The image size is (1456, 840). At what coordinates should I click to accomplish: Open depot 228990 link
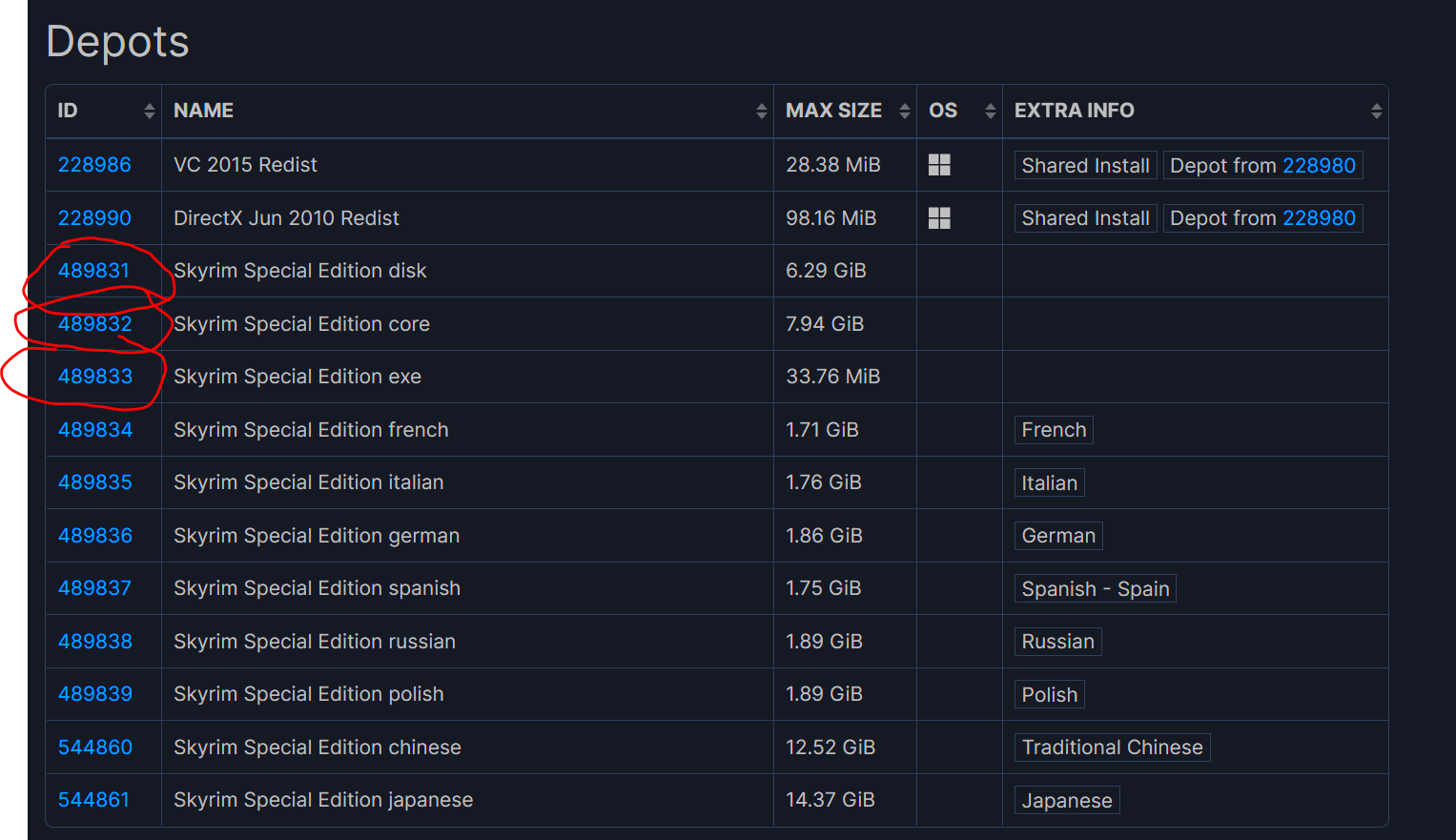tap(94, 218)
